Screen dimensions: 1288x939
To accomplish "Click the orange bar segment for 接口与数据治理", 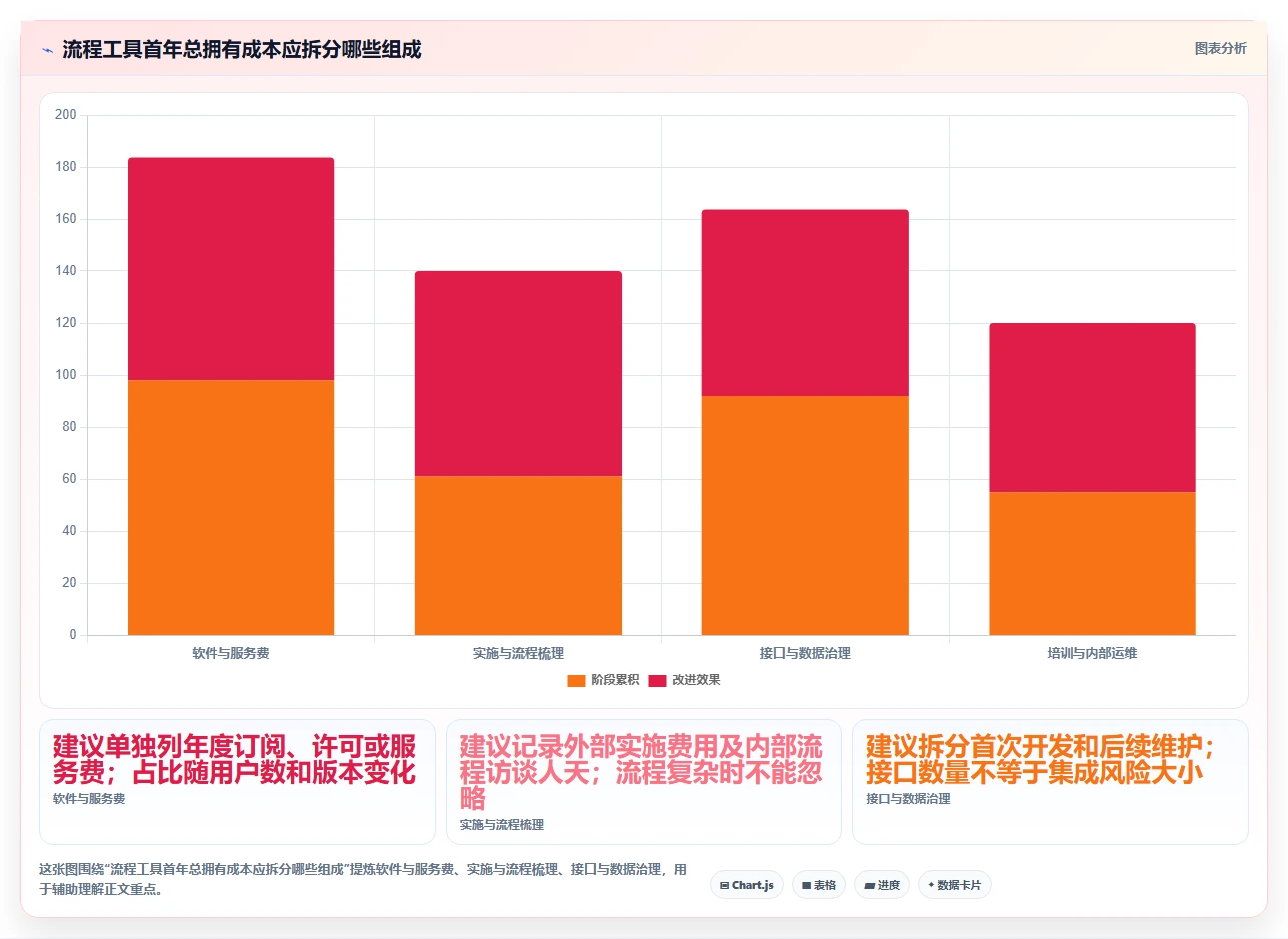I will point(805,515).
